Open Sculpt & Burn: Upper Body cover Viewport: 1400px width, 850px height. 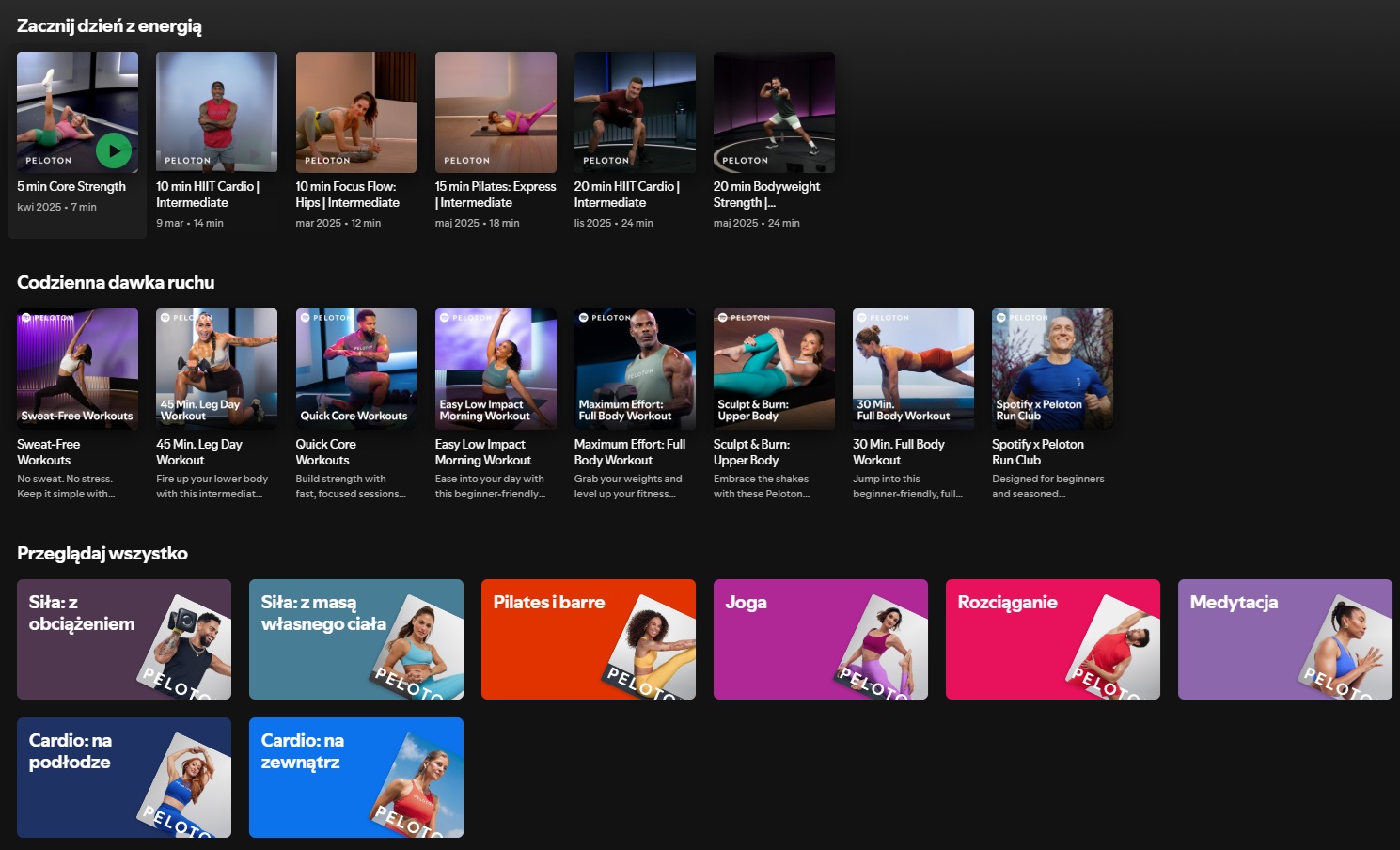[774, 369]
